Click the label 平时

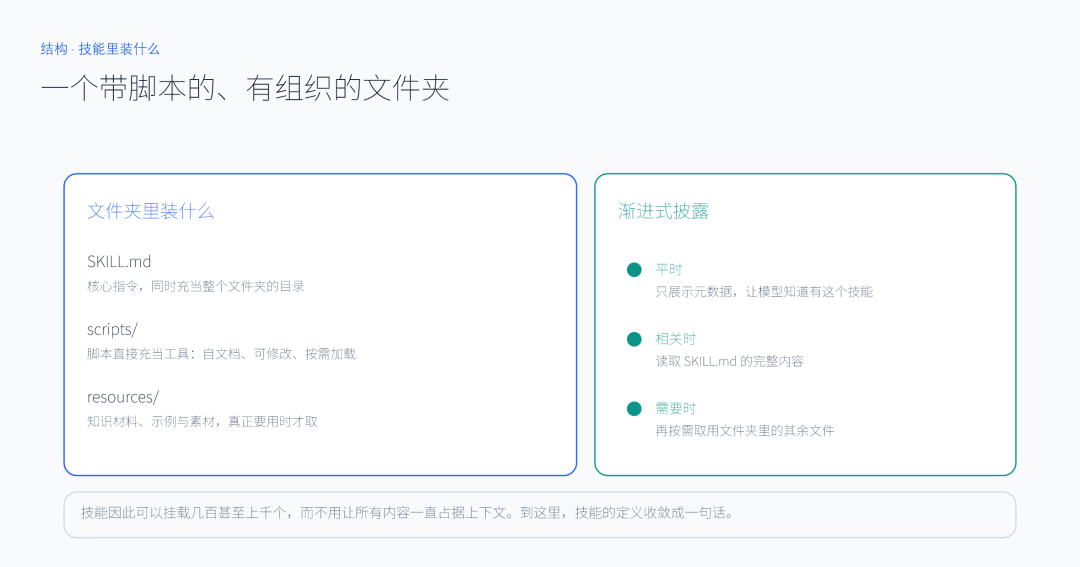click(x=668, y=269)
